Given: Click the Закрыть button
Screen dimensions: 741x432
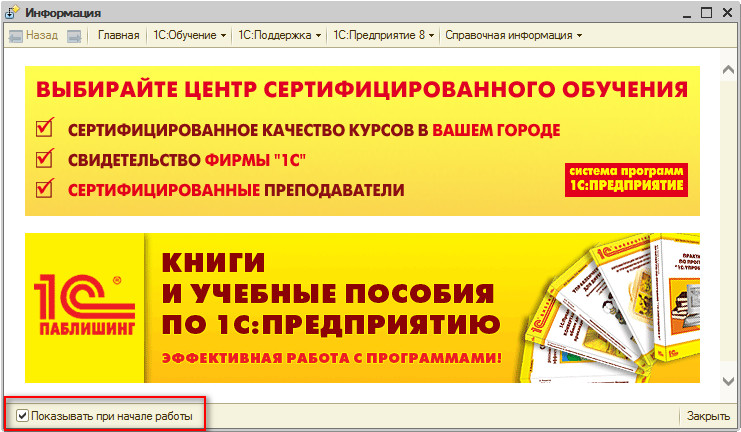Looking at the screenshot, I should [x=708, y=416].
